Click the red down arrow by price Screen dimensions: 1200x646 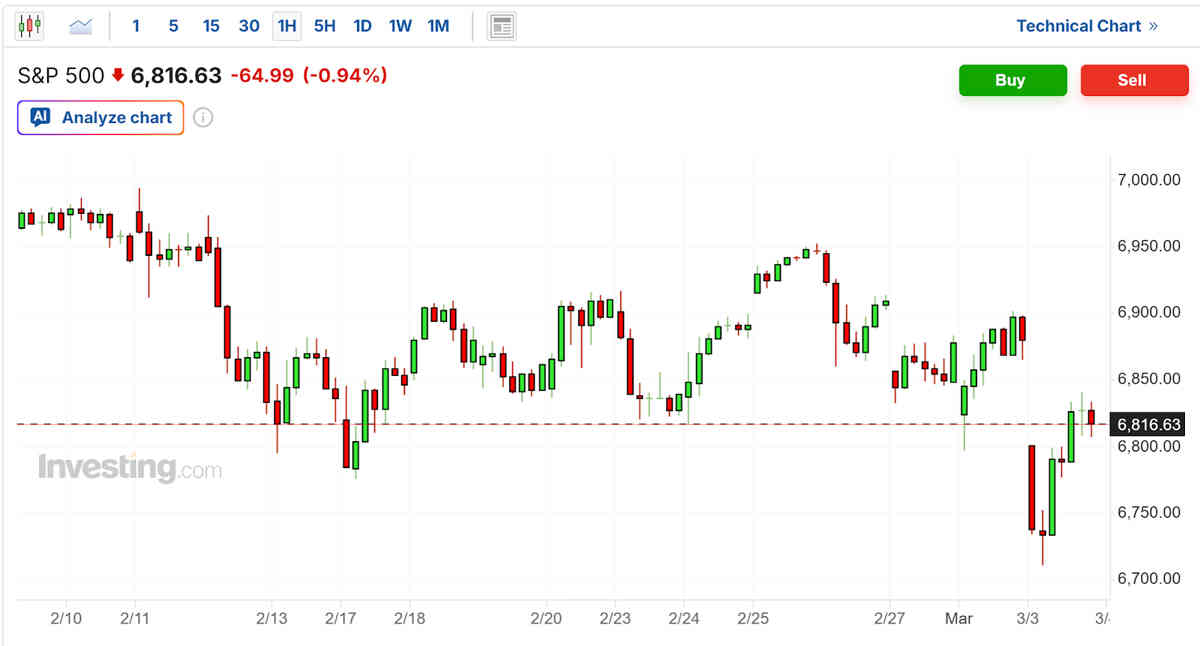point(118,76)
